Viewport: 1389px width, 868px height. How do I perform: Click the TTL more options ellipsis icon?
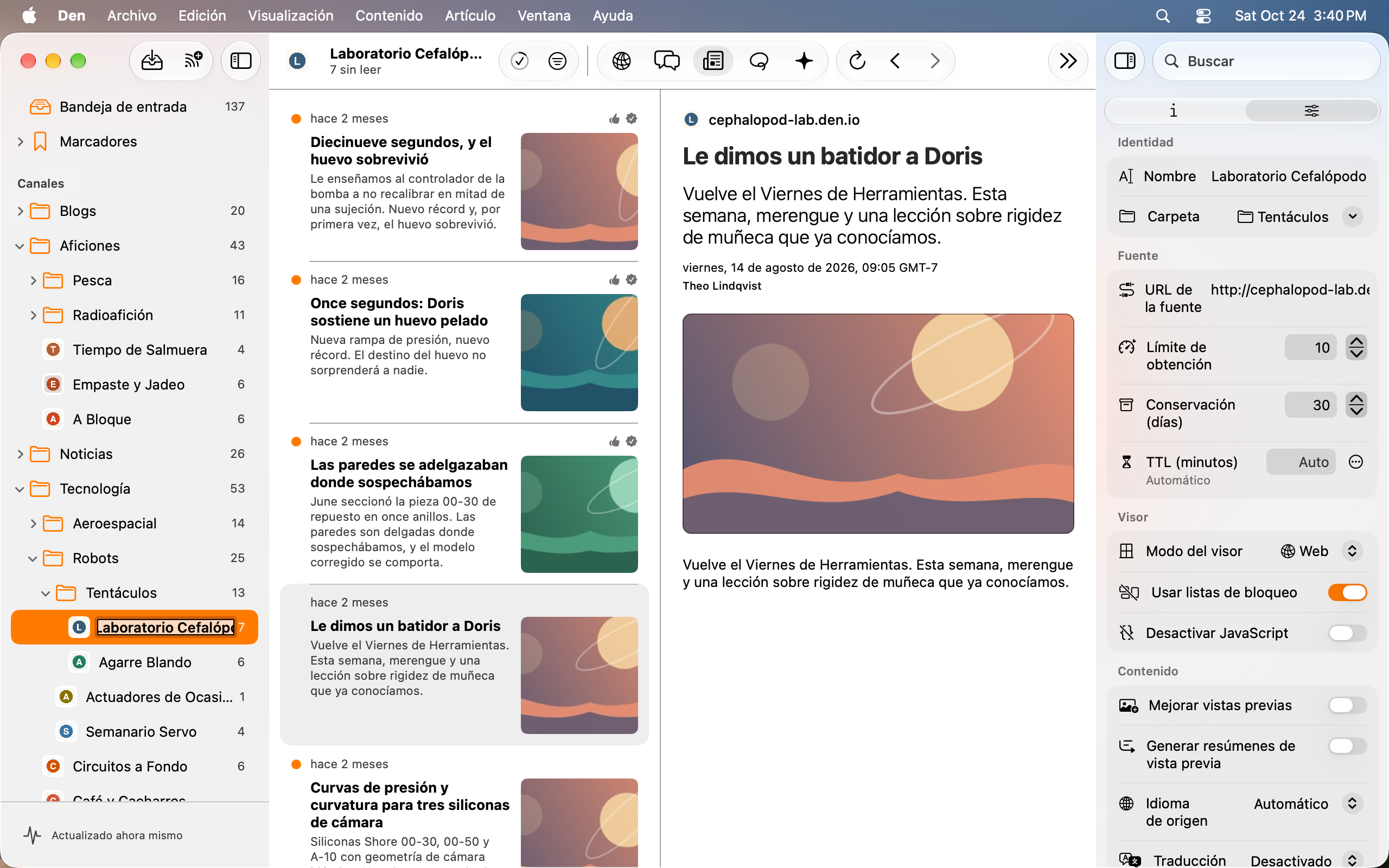(1356, 462)
